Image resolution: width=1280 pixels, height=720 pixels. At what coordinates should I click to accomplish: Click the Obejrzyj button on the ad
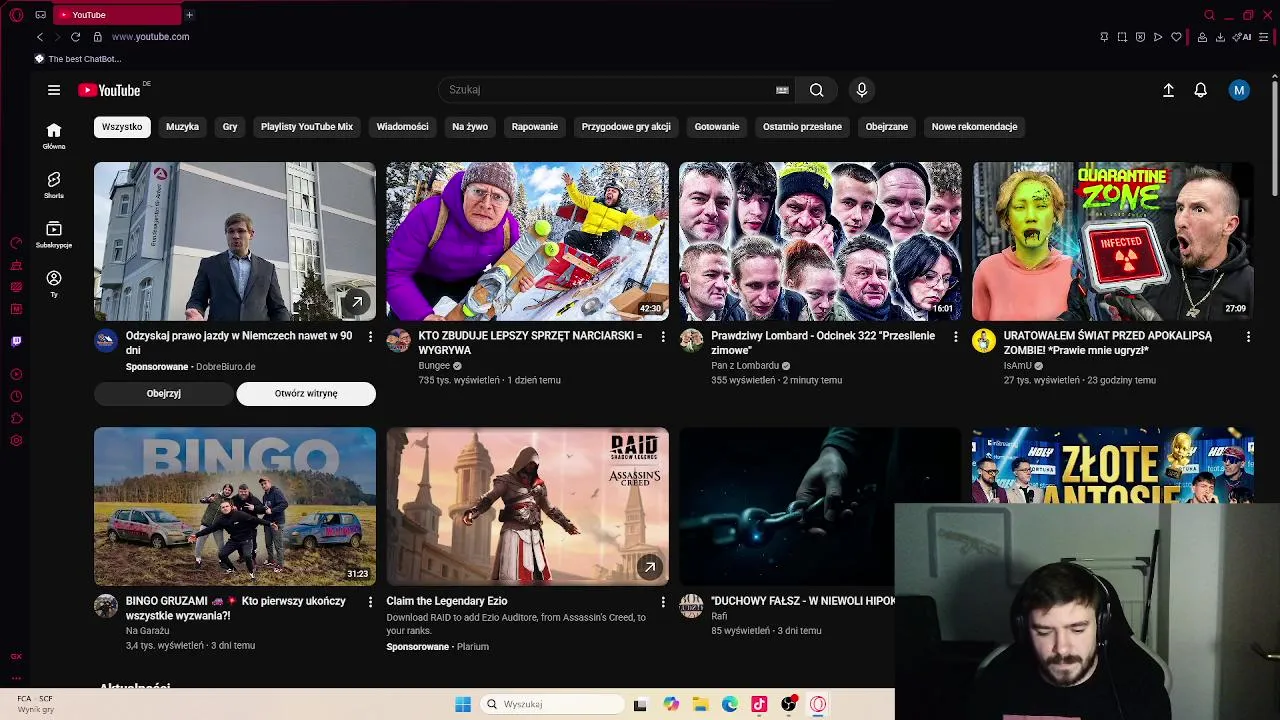pos(164,394)
